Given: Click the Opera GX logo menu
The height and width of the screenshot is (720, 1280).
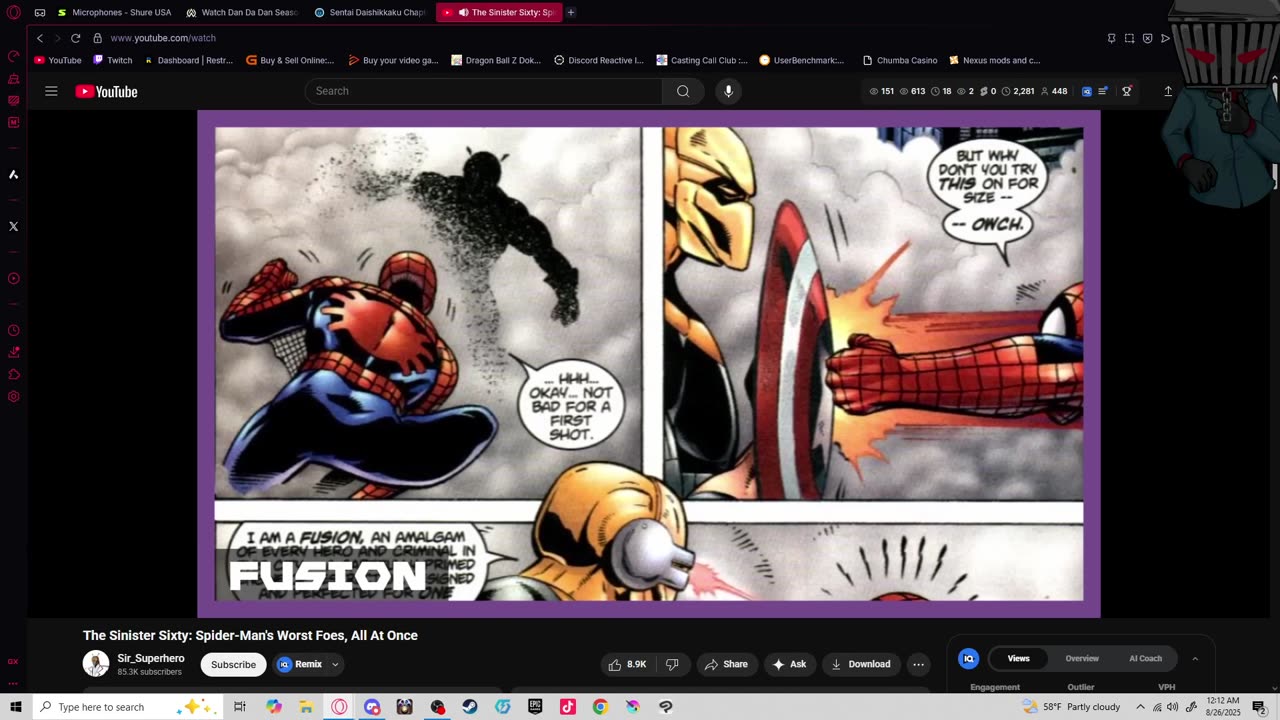Looking at the screenshot, I should coord(13,12).
